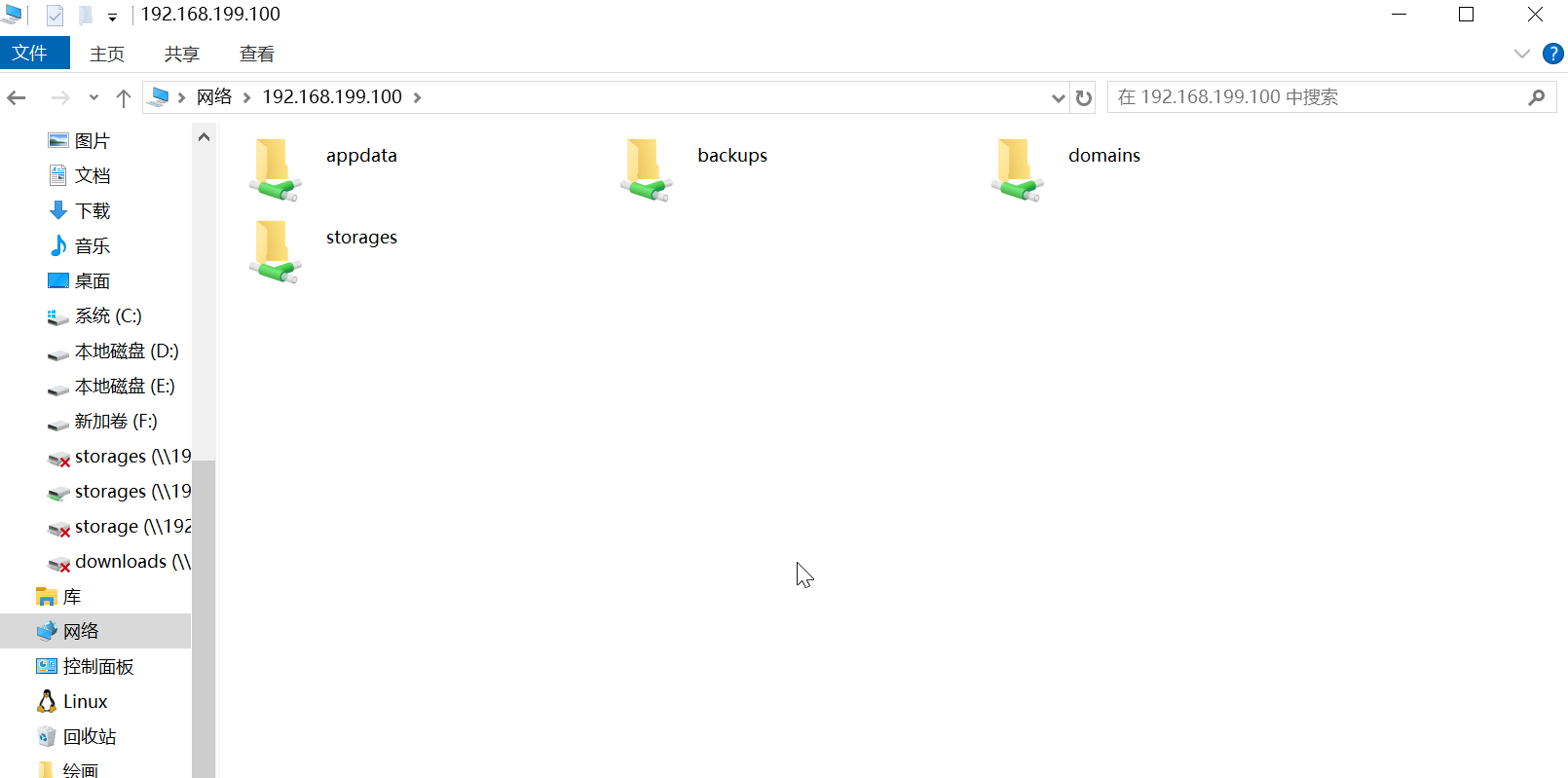Click the back navigation arrow
The width and height of the screenshot is (1568, 778).
click(x=17, y=97)
